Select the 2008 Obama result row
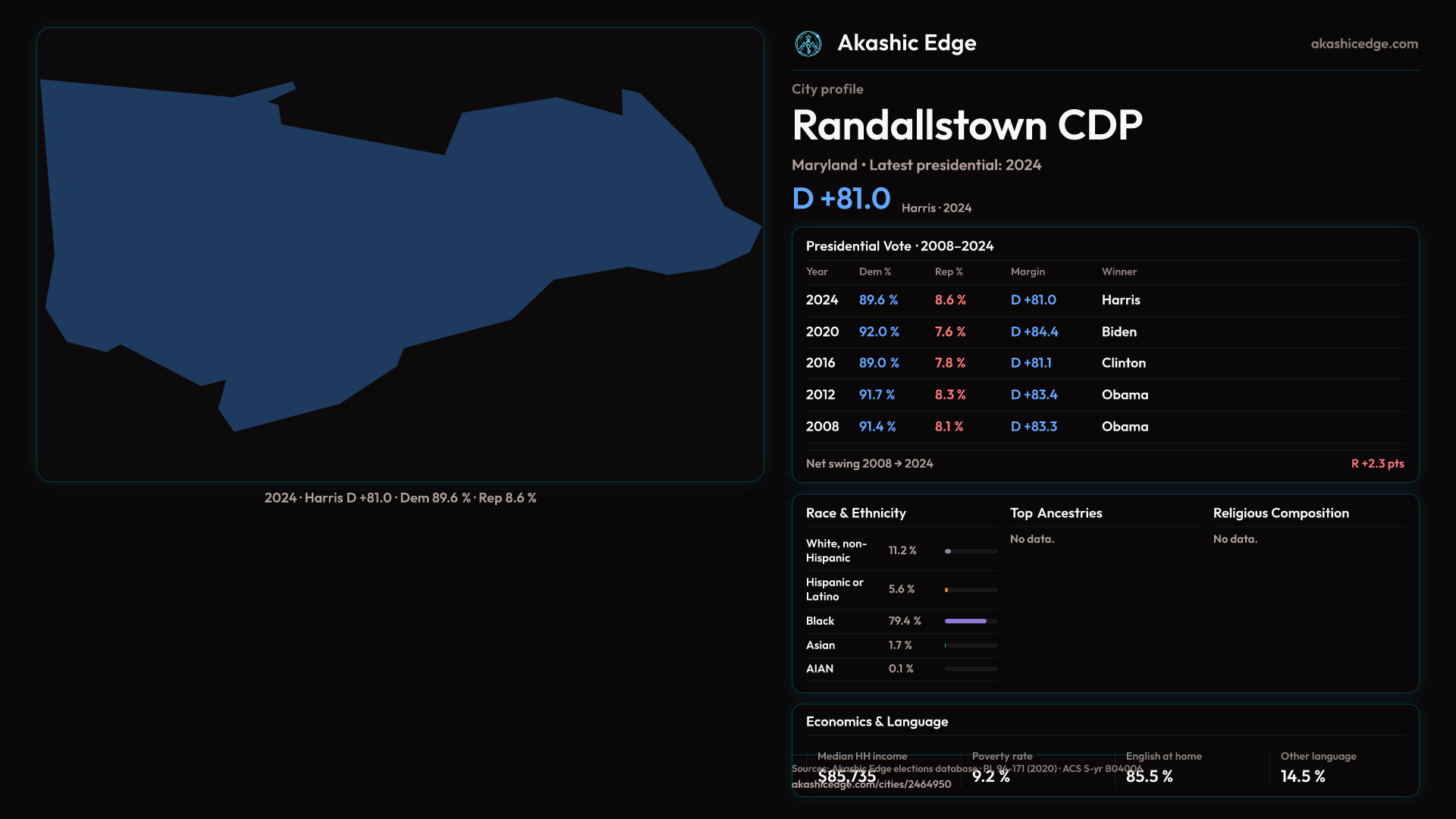1456x819 pixels. pos(1104,427)
